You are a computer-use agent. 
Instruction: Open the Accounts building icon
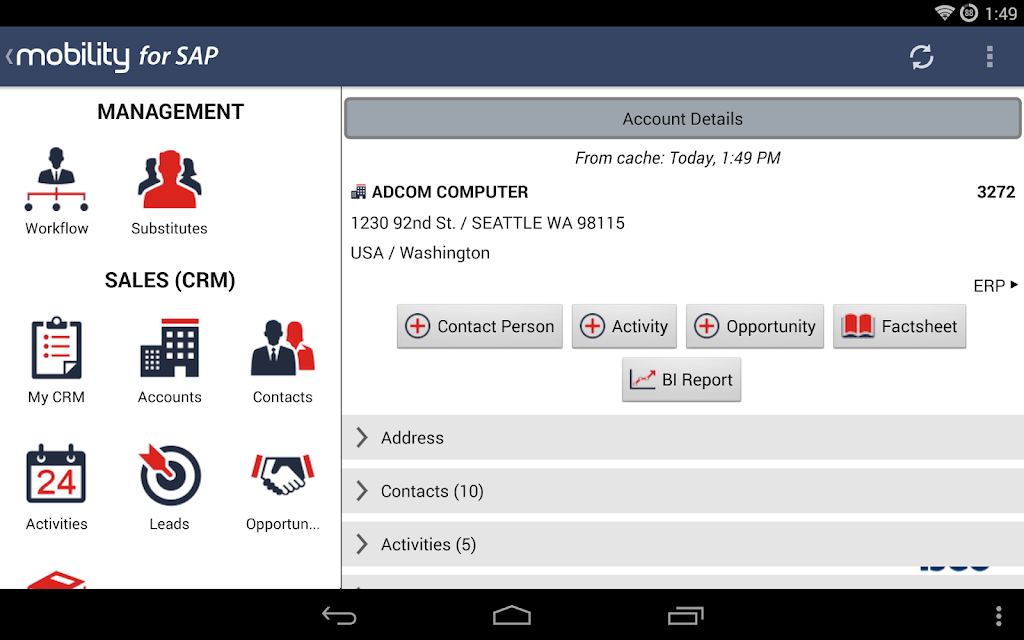(x=169, y=348)
